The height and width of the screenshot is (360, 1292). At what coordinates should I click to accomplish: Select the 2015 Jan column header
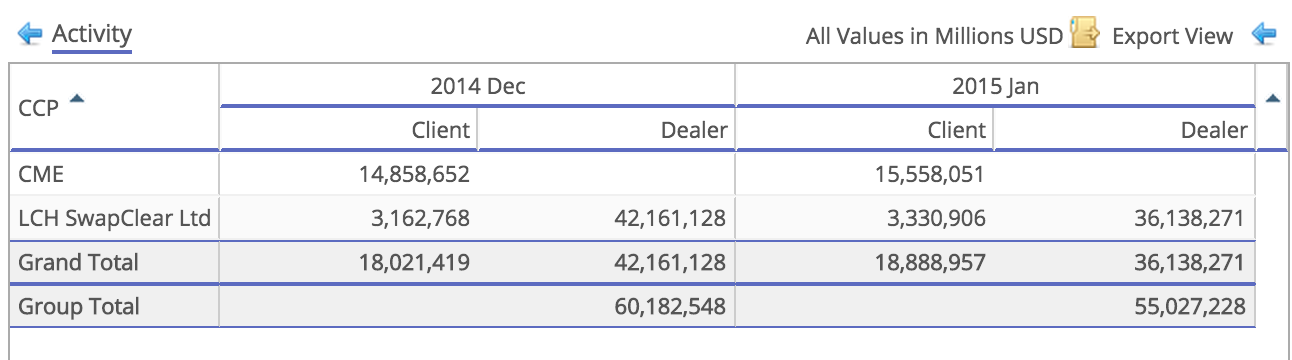[x=995, y=86]
